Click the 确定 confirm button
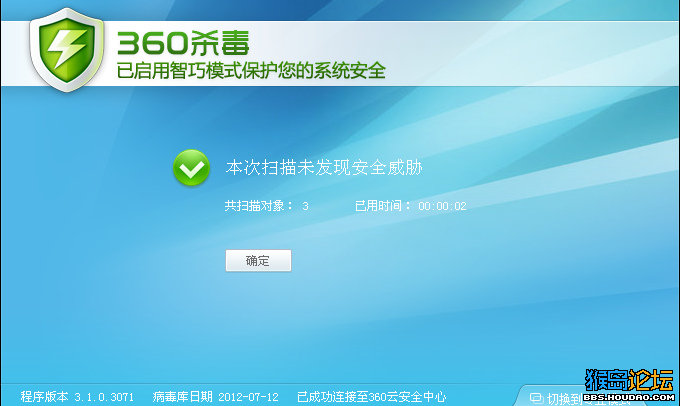Image resolution: width=680 pixels, height=406 pixels. tap(258, 260)
